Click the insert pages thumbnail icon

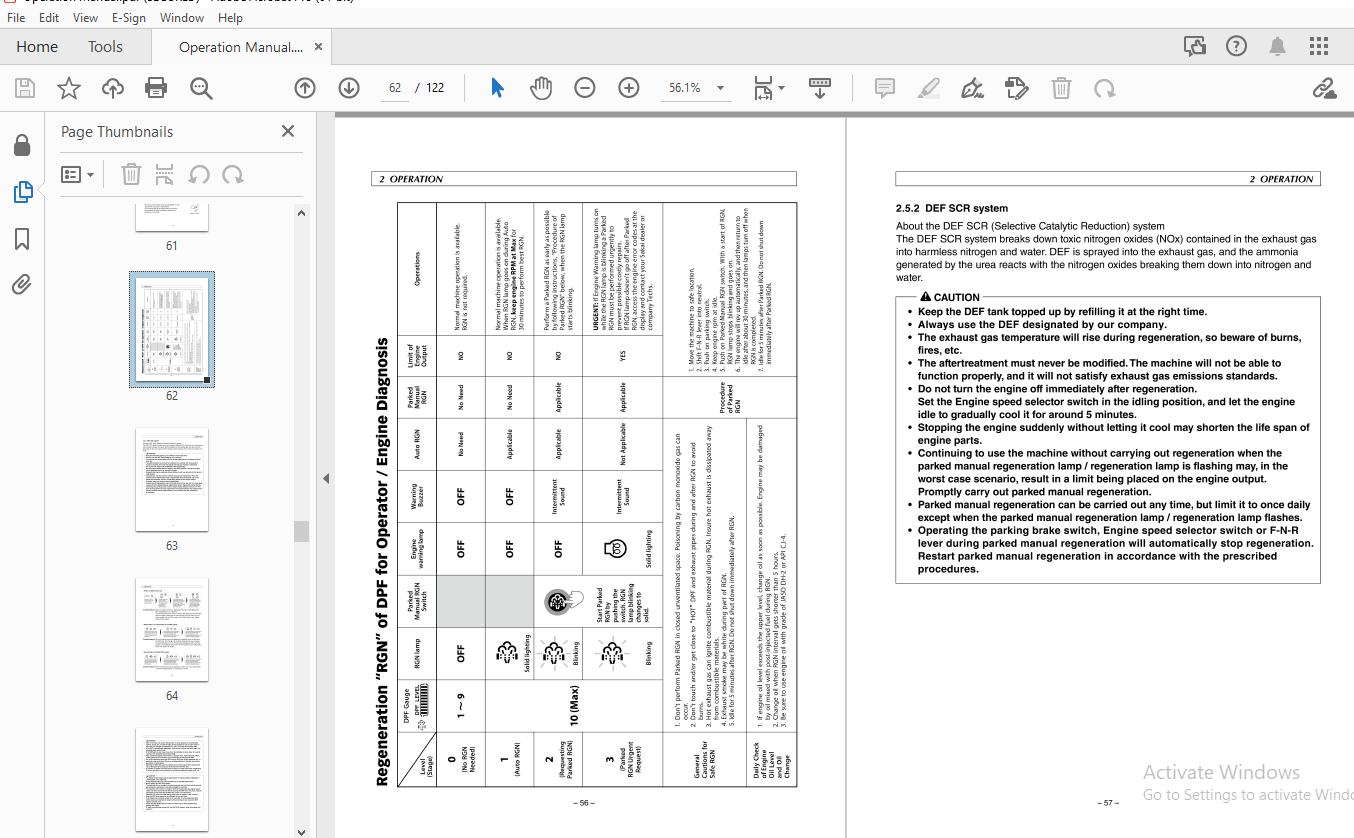(165, 175)
